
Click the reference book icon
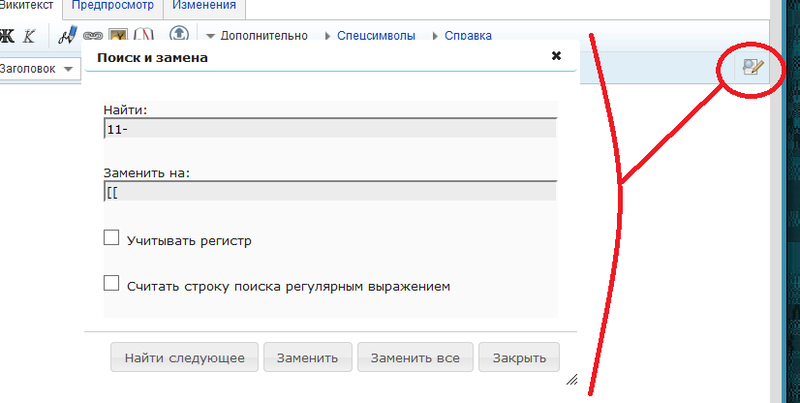(143, 36)
